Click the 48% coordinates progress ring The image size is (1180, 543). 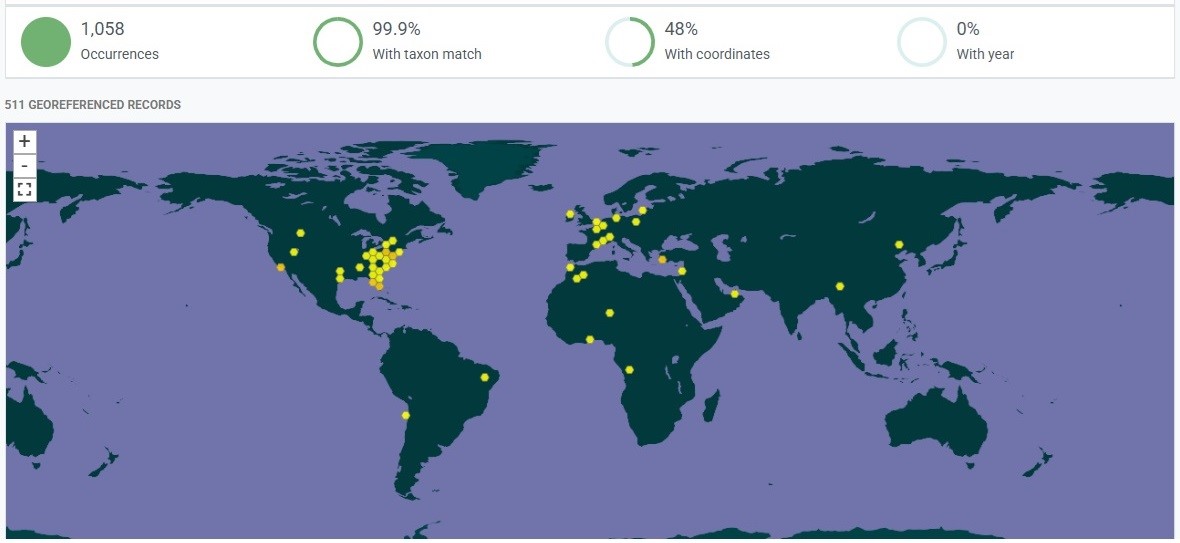(629, 43)
